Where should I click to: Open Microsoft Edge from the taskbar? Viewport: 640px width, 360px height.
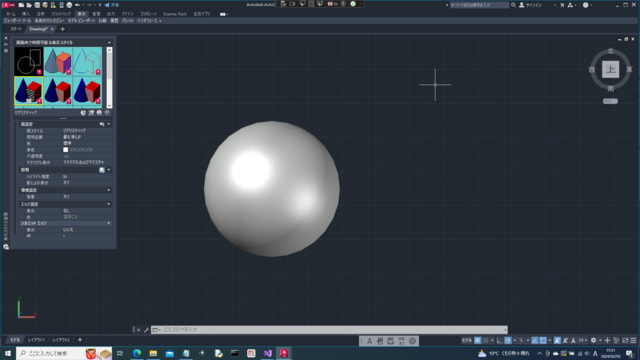[x=137, y=353]
